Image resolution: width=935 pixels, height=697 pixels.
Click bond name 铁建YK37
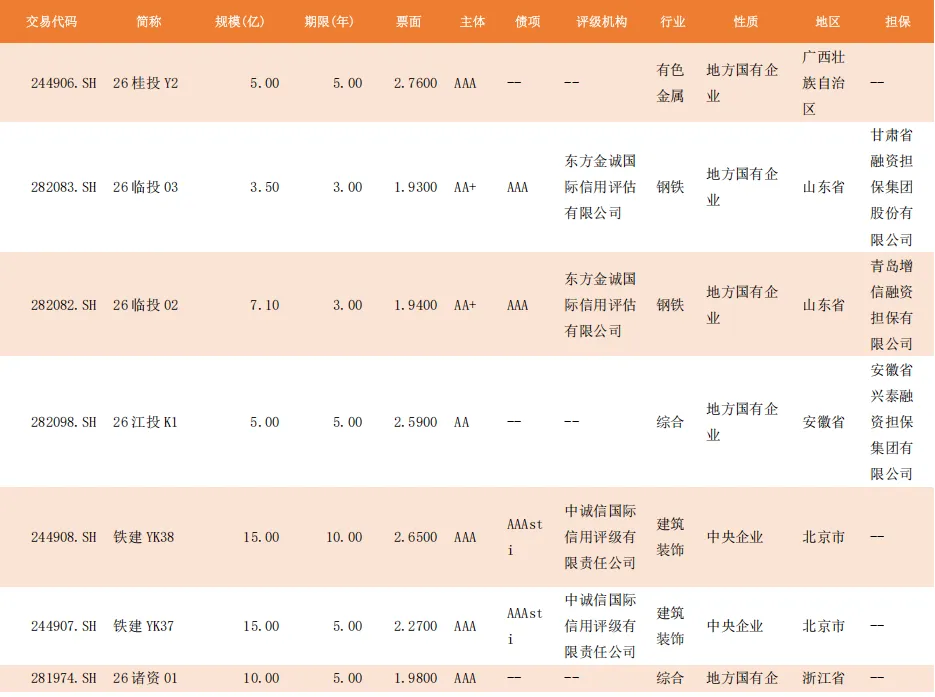pyautogui.click(x=144, y=626)
